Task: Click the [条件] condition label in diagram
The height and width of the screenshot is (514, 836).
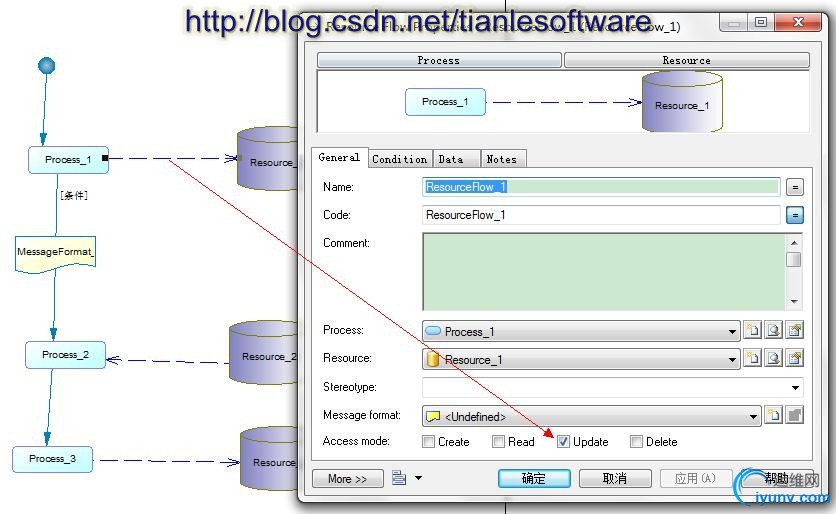Action: click(x=74, y=196)
